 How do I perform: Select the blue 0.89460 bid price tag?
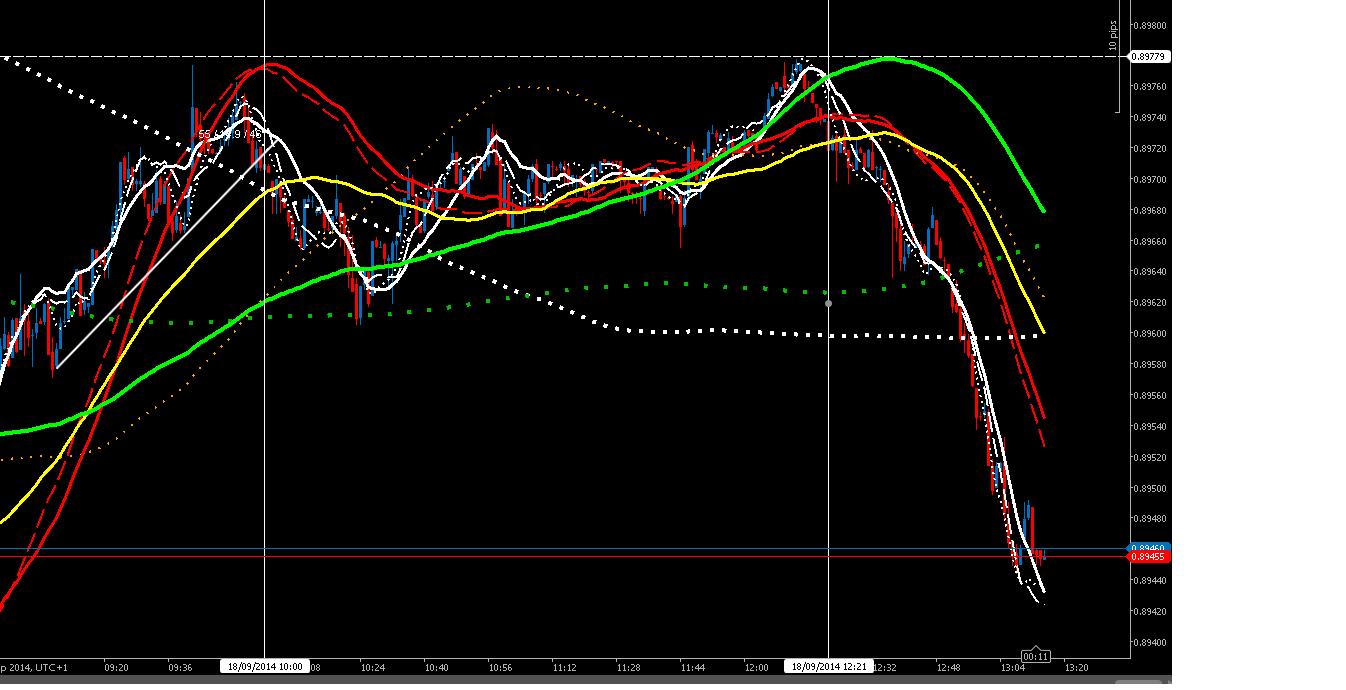(x=1146, y=547)
